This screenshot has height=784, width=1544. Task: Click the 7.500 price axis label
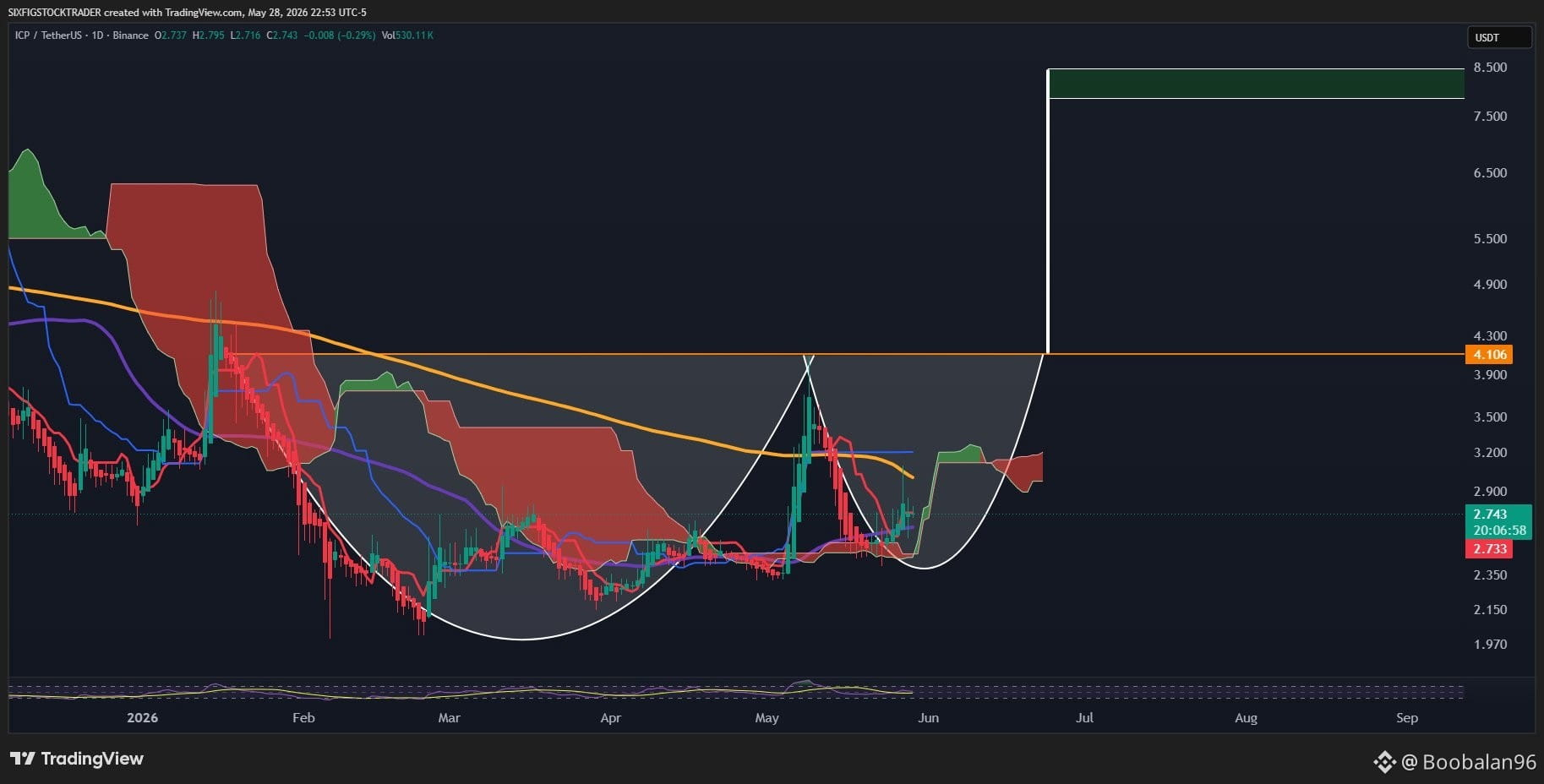pos(1490,117)
